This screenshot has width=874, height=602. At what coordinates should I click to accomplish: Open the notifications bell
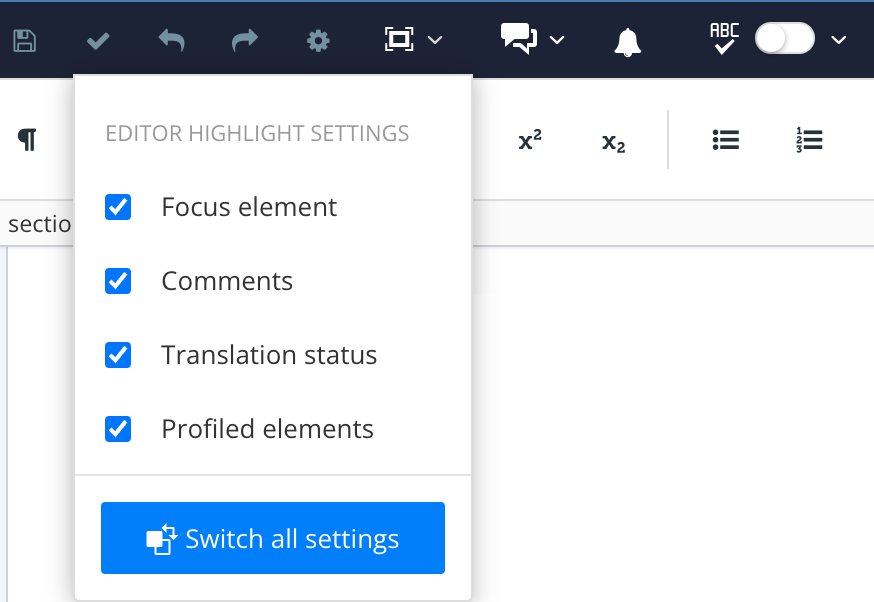[x=627, y=42]
